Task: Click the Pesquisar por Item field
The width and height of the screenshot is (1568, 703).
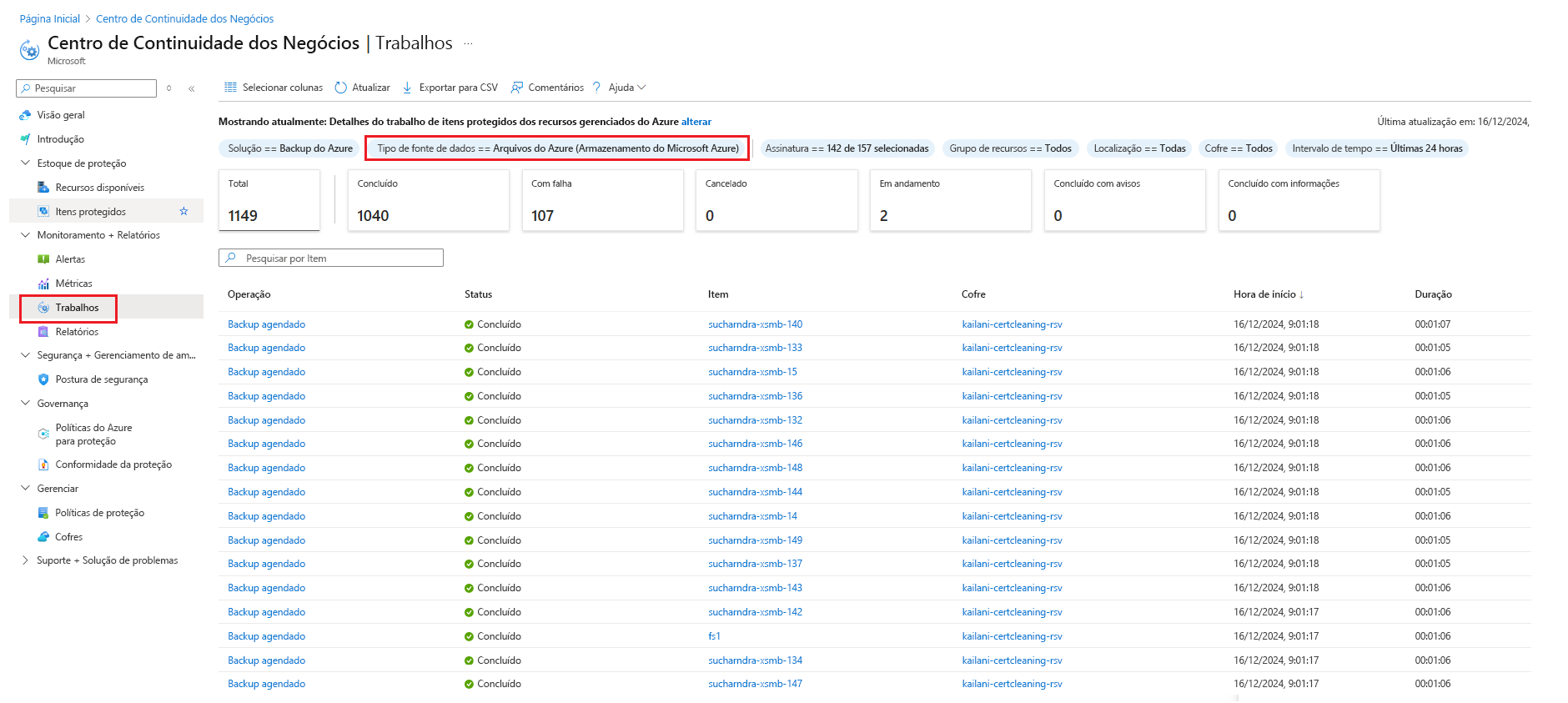Action: pyautogui.click(x=331, y=259)
